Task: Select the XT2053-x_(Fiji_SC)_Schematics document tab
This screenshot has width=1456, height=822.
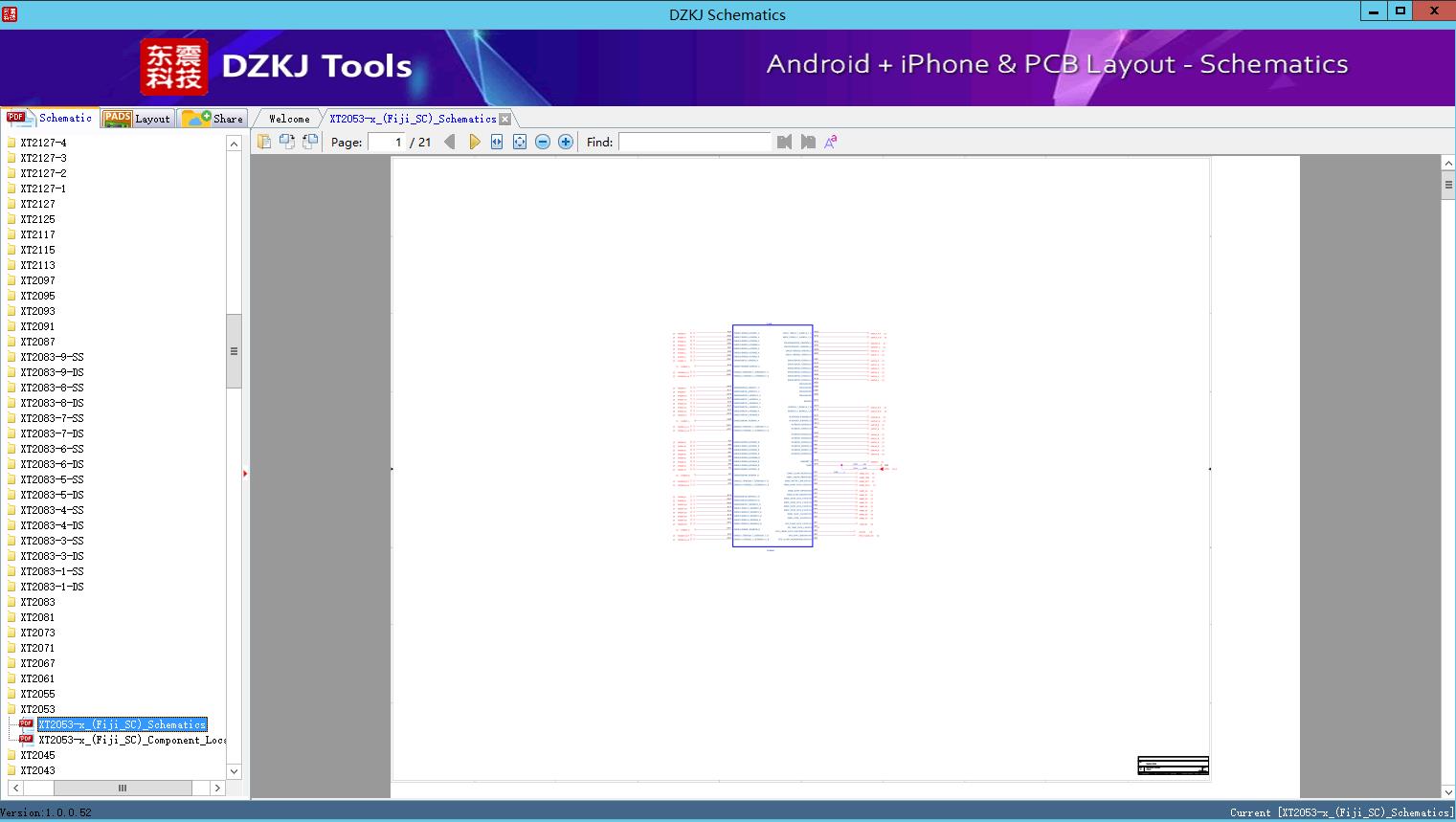Action: coord(413,119)
